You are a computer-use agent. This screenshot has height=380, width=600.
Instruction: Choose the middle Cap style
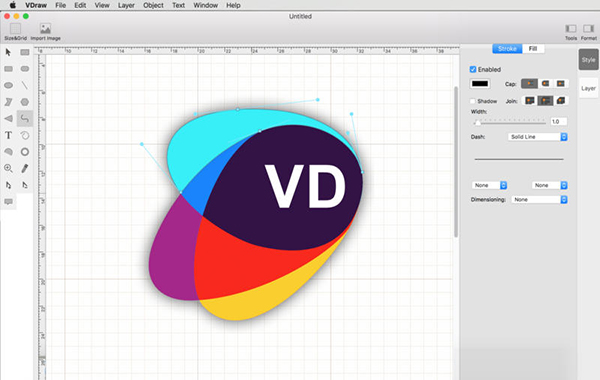pyautogui.click(x=545, y=83)
